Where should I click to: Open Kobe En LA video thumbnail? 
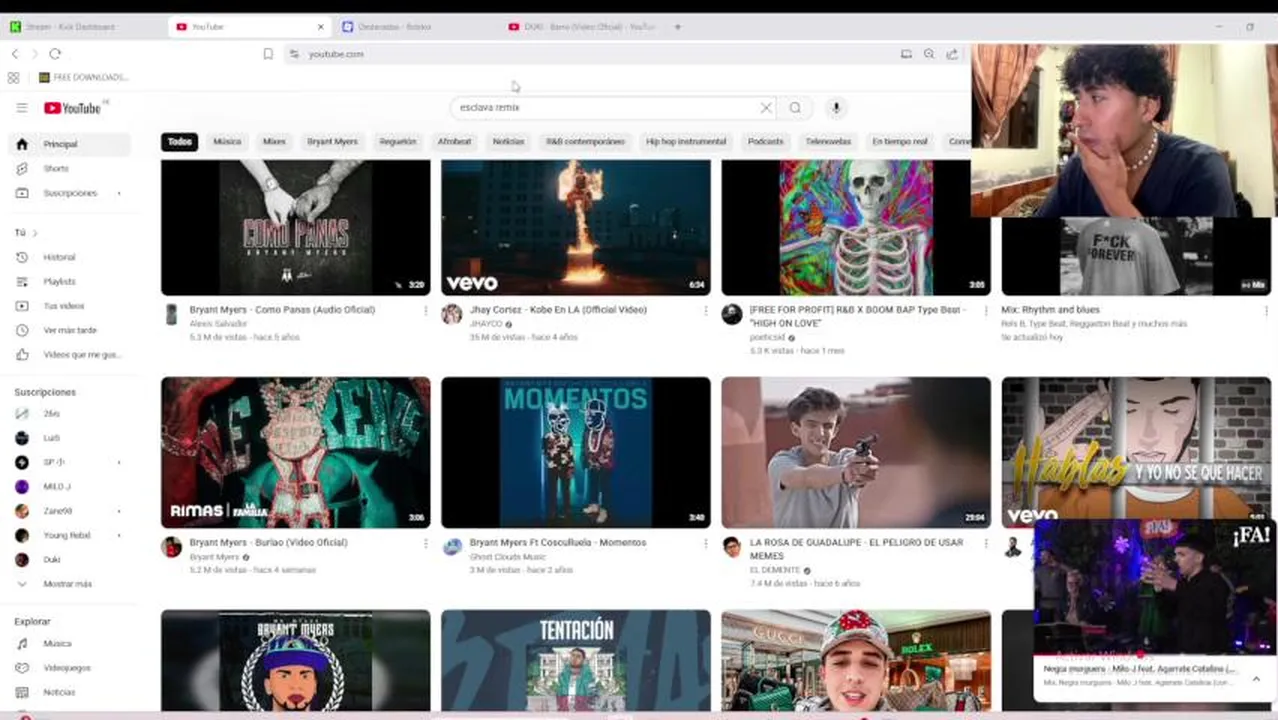[x=576, y=227]
